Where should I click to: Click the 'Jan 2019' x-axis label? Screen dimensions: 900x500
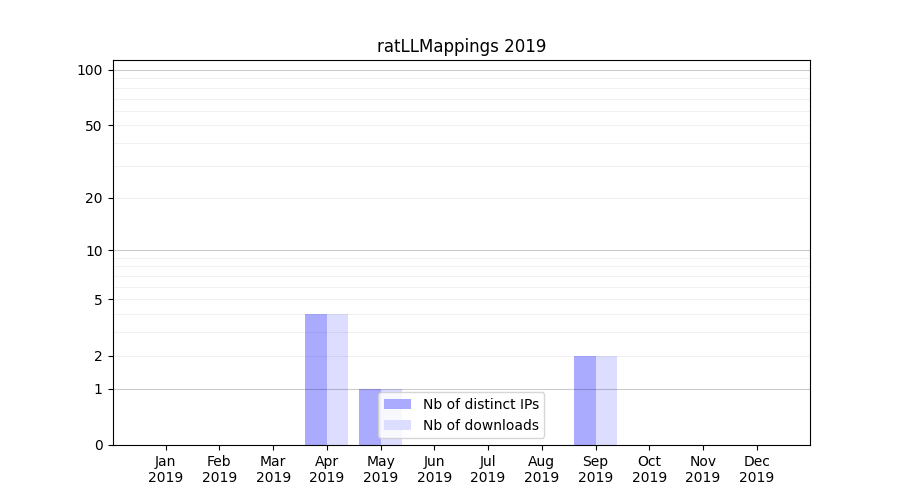pos(166,469)
